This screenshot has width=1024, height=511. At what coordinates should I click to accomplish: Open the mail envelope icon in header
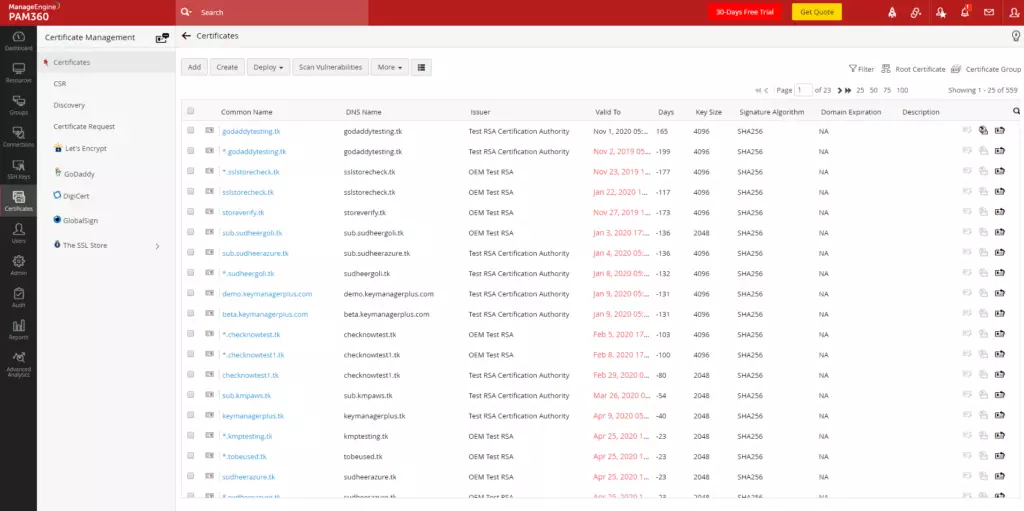[x=989, y=12]
